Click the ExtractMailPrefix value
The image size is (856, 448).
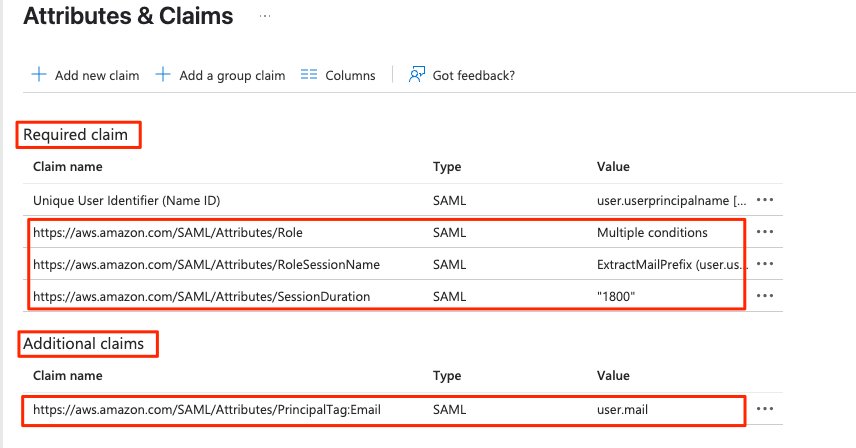[x=670, y=265]
